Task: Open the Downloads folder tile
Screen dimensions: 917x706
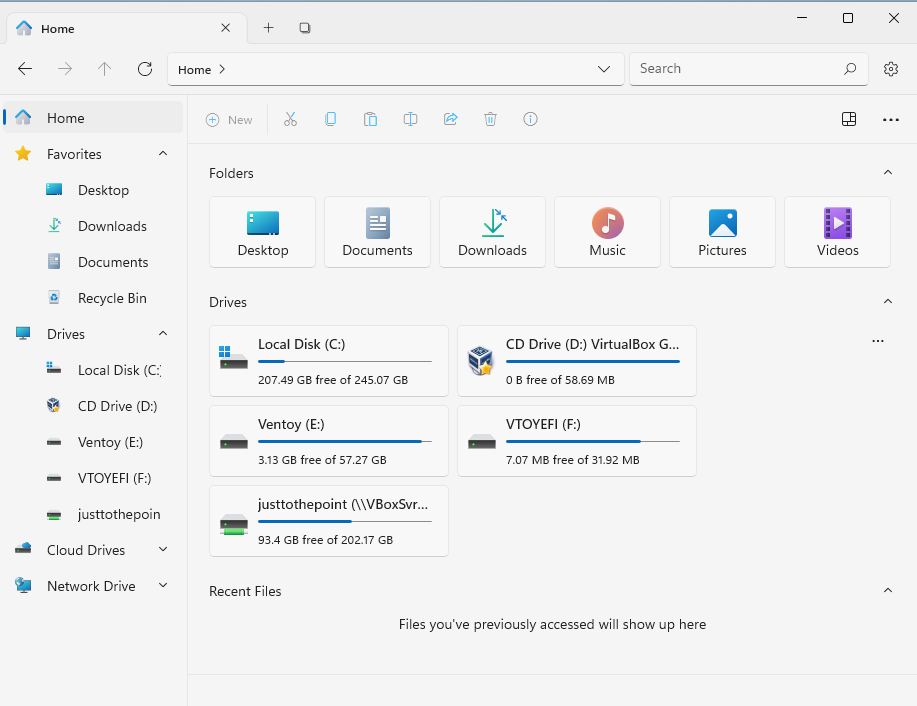Action: click(x=492, y=232)
